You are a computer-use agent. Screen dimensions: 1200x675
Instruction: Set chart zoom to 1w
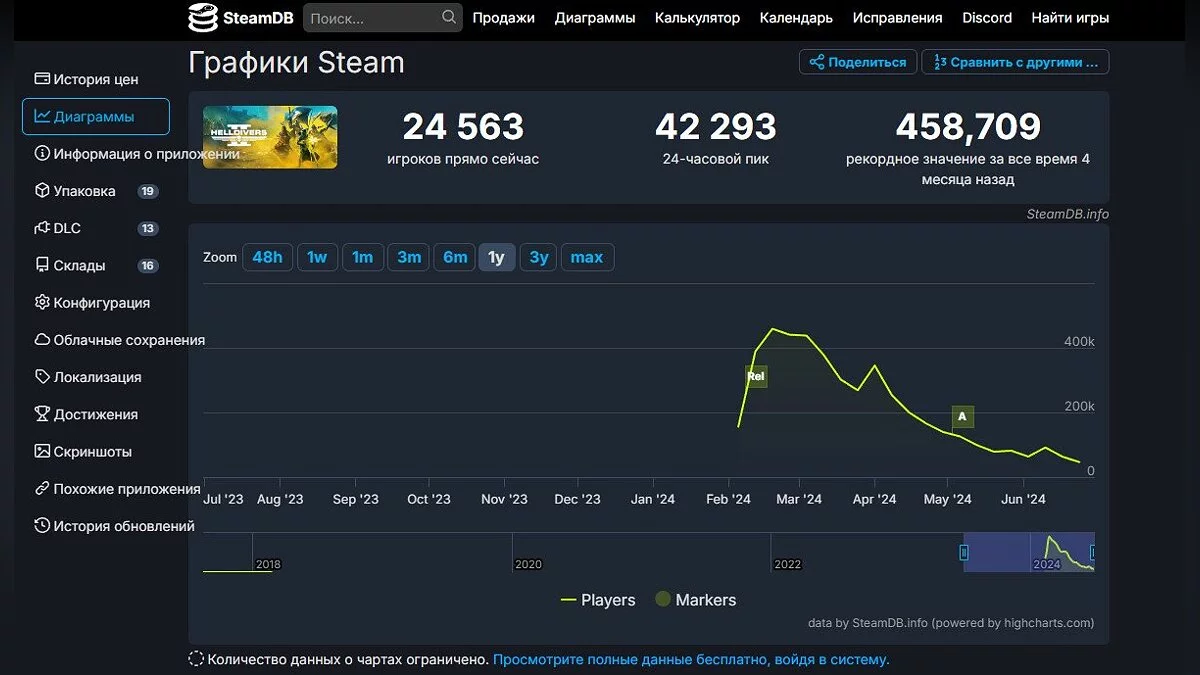pyautogui.click(x=317, y=257)
